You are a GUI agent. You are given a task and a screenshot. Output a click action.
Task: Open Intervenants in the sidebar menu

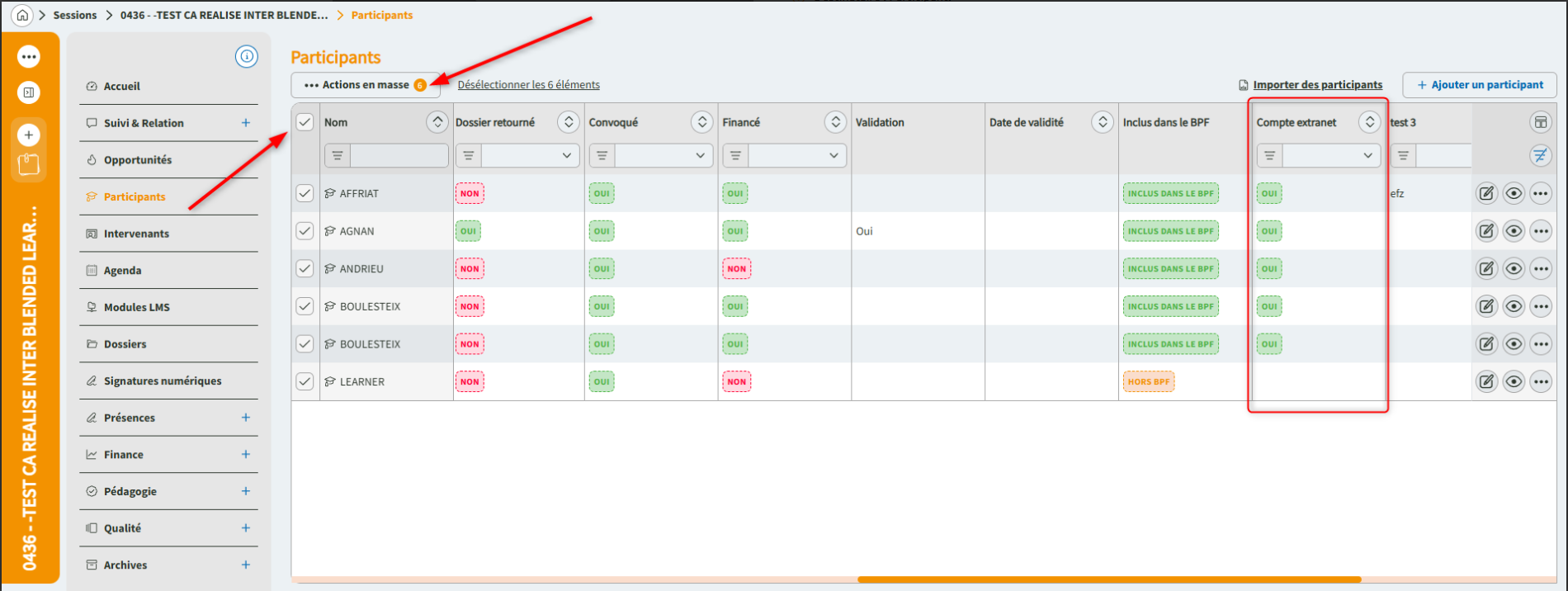click(136, 234)
